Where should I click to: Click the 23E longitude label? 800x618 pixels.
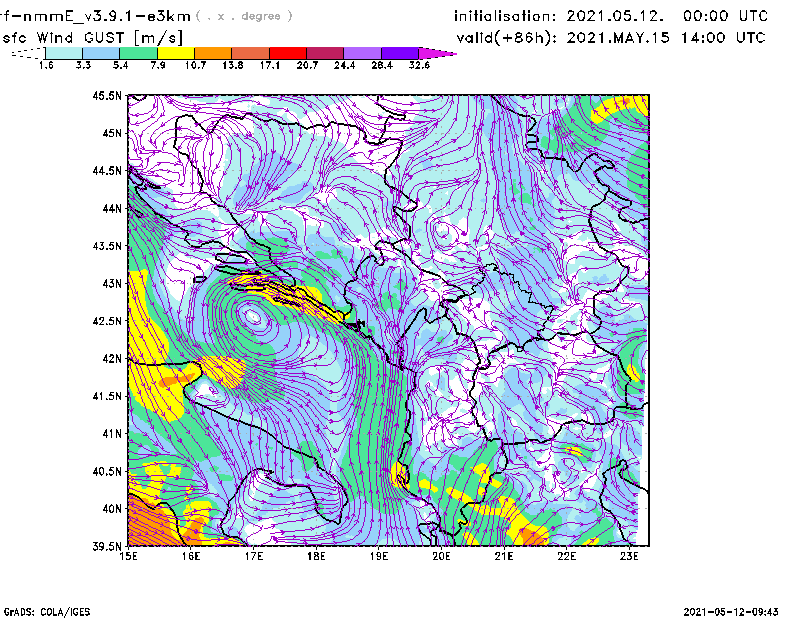pyautogui.click(x=629, y=556)
